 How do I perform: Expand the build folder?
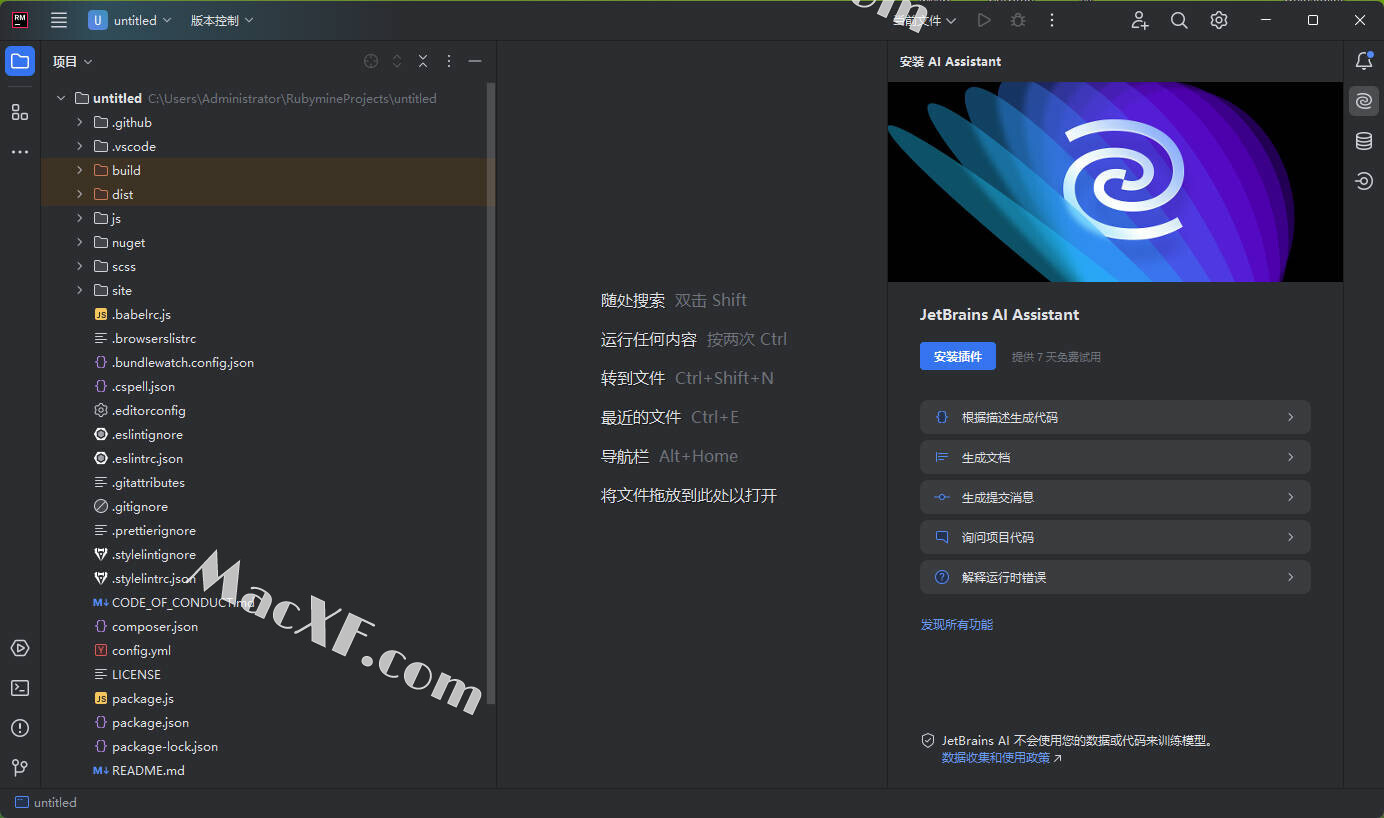click(x=80, y=170)
